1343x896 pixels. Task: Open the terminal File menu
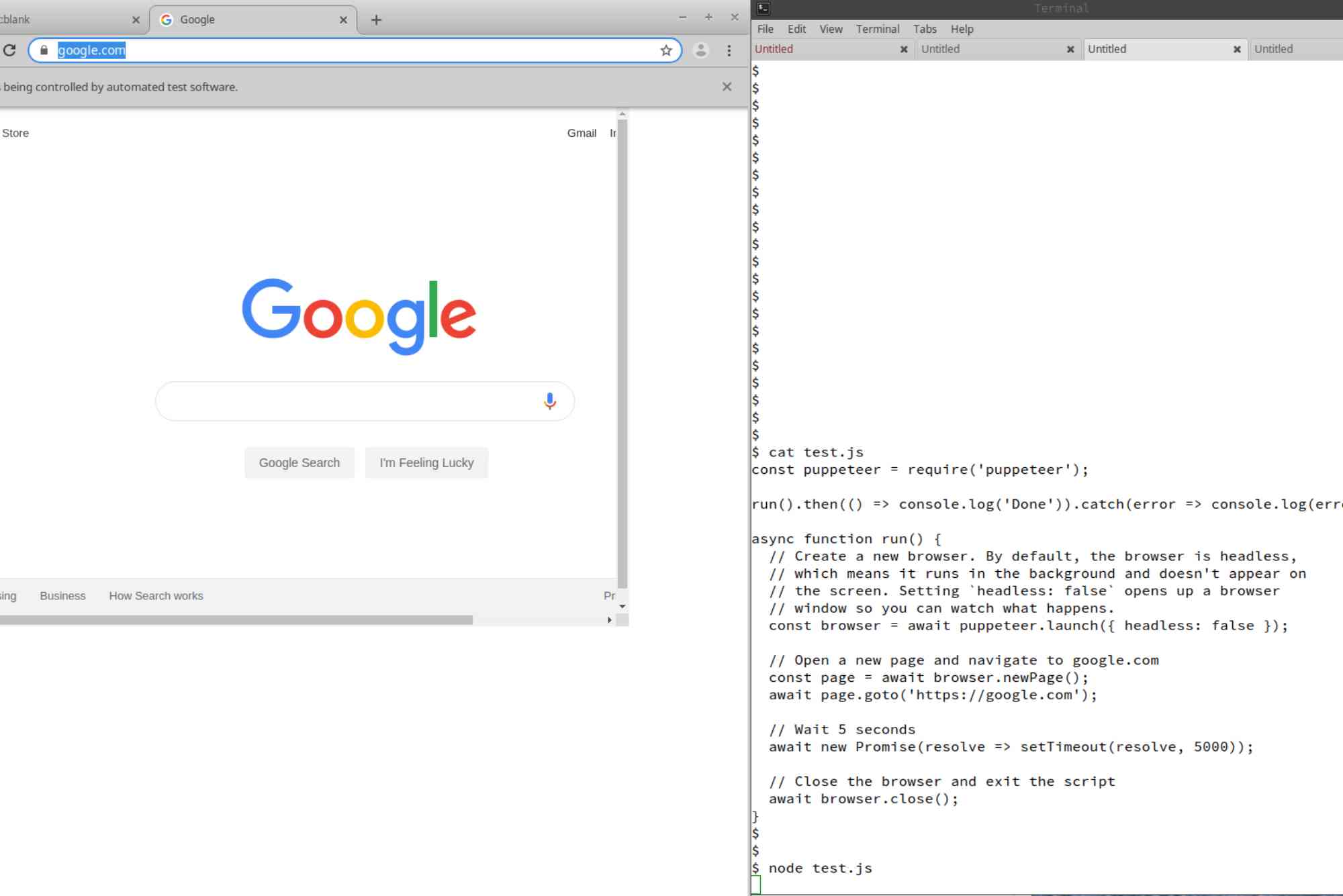point(765,29)
